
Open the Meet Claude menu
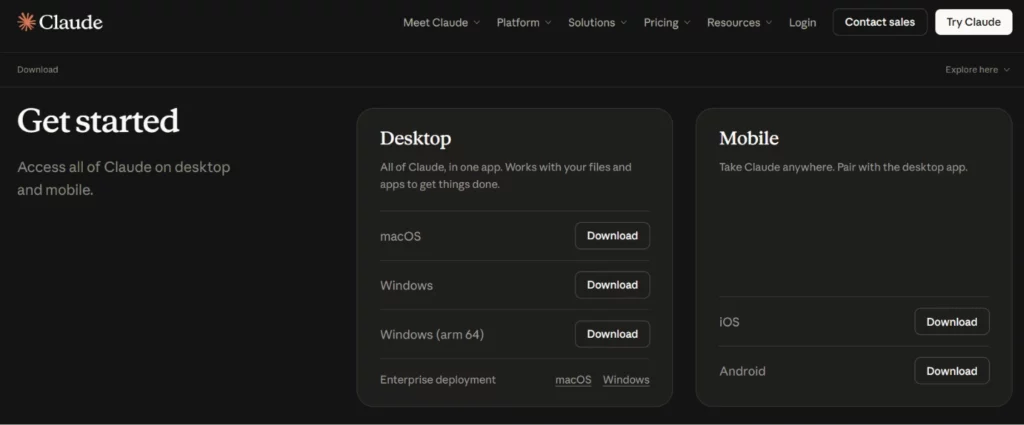point(441,22)
